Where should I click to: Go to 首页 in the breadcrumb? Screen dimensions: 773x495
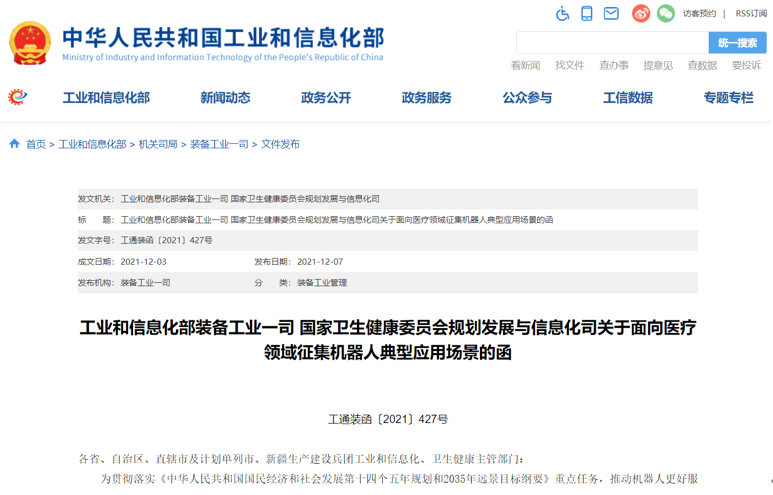[x=35, y=144]
